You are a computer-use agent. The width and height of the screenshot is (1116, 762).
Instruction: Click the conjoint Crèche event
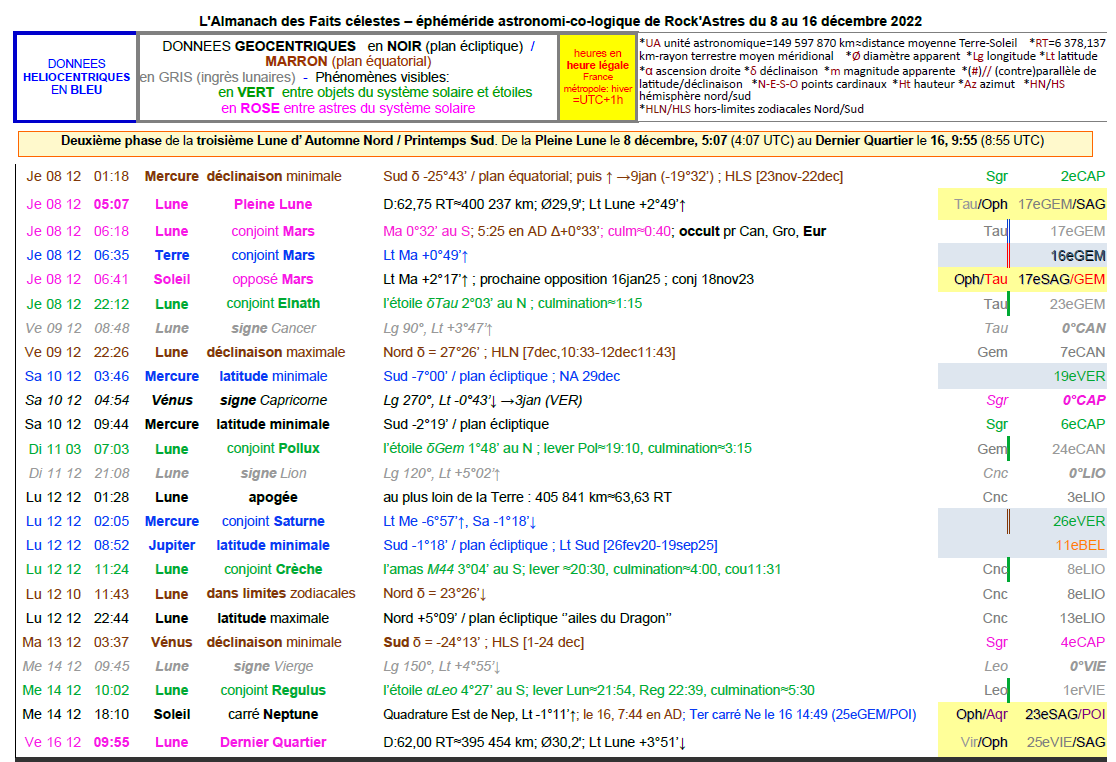[x=273, y=569]
